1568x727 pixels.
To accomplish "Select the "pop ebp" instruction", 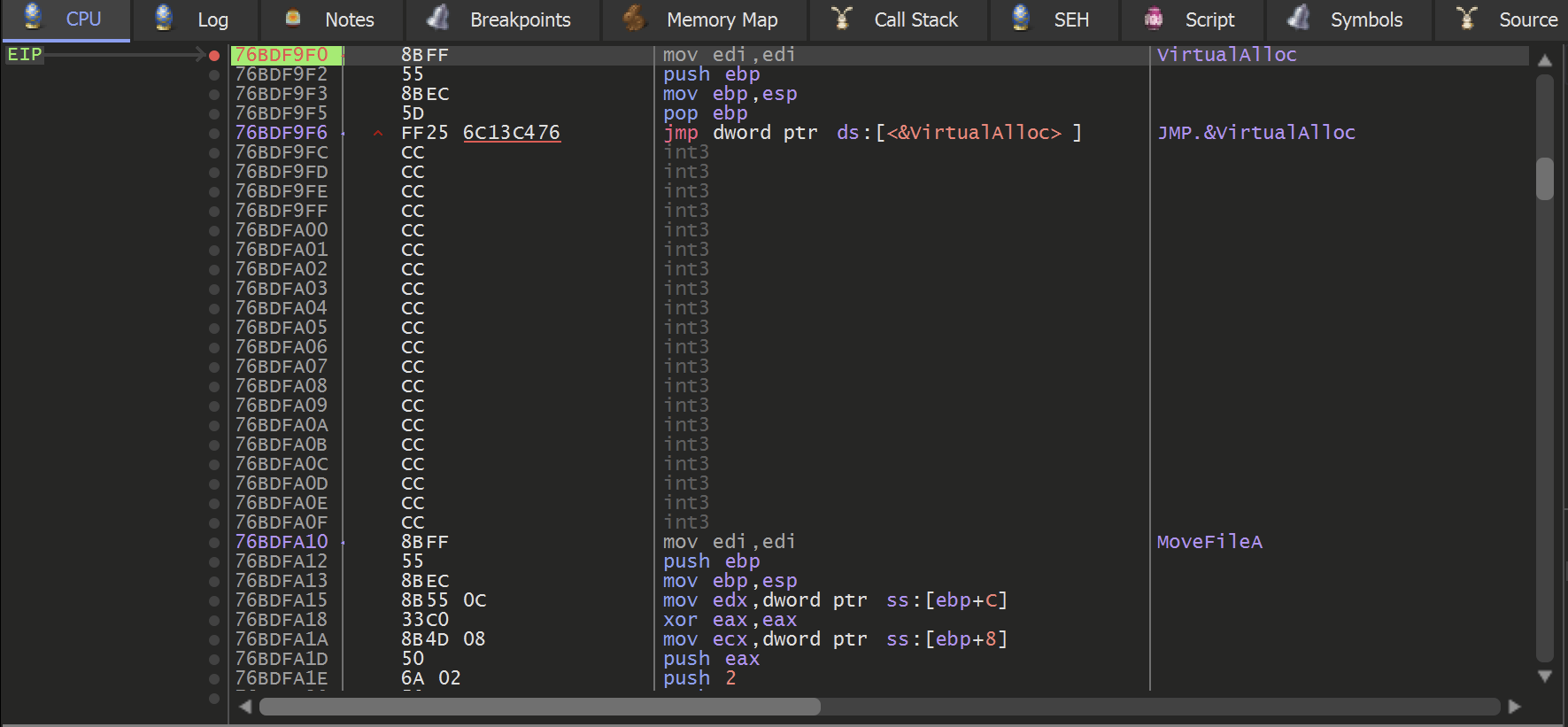I will point(706,113).
